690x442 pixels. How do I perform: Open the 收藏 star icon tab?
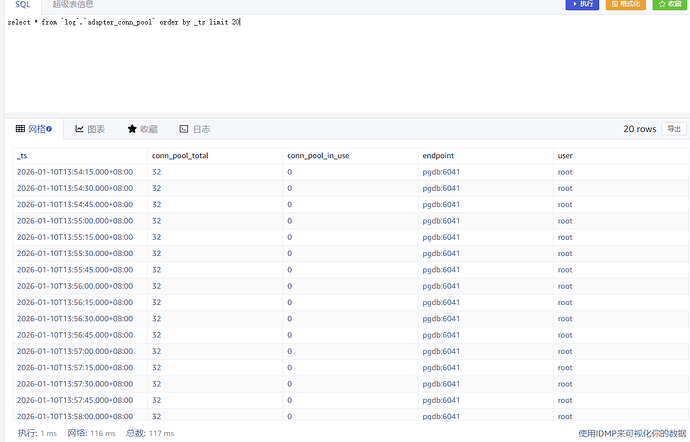[142, 129]
